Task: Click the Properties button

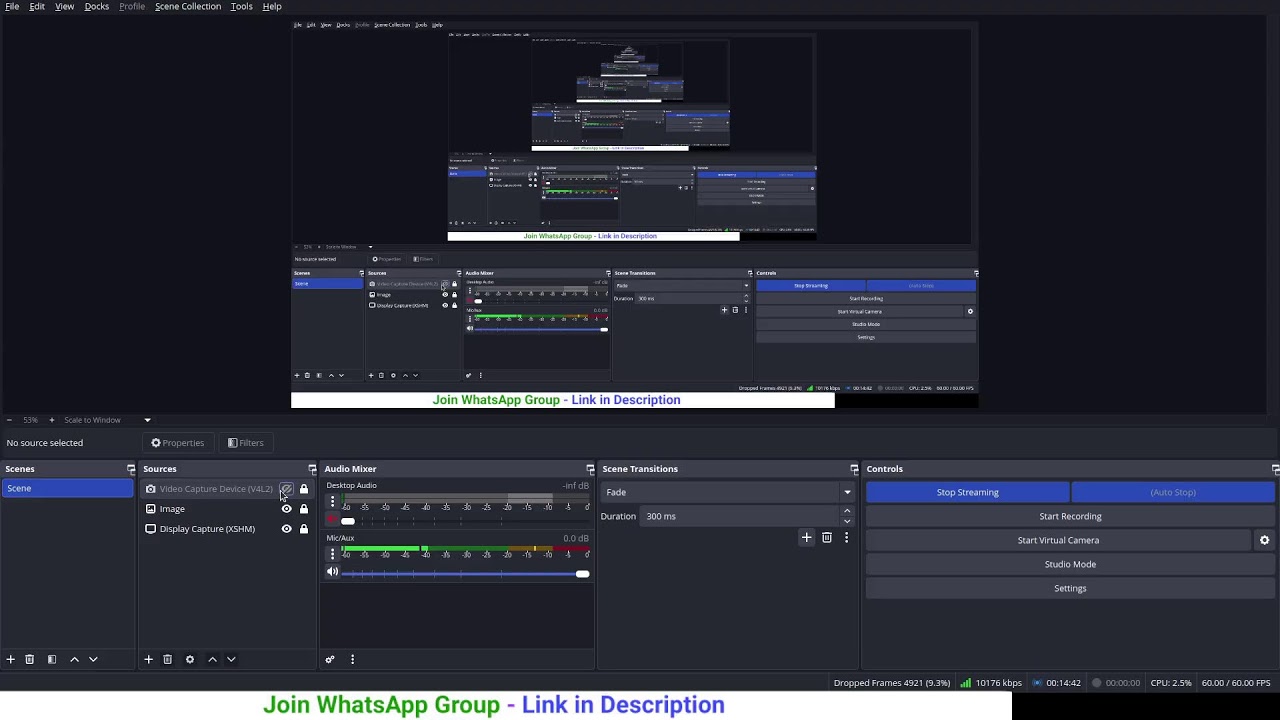Action: (x=177, y=443)
